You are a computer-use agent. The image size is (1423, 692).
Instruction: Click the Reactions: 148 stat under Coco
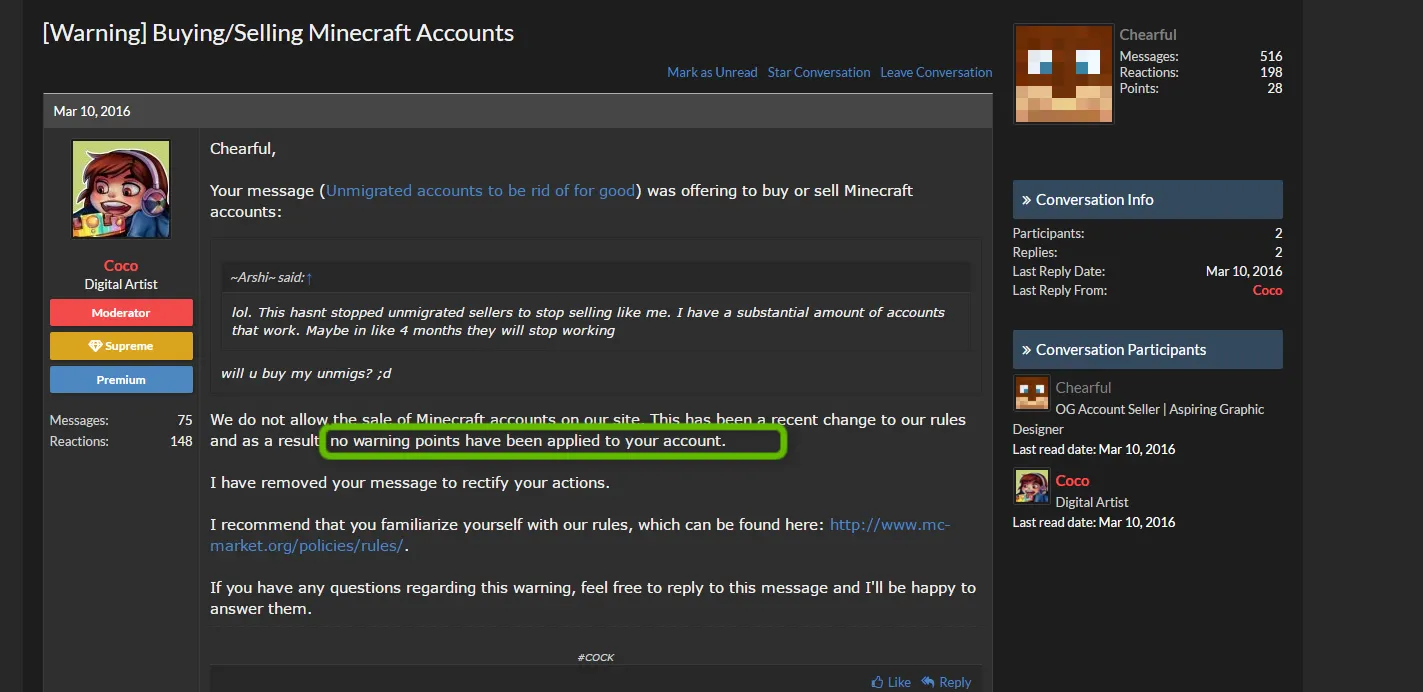(121, 441)
